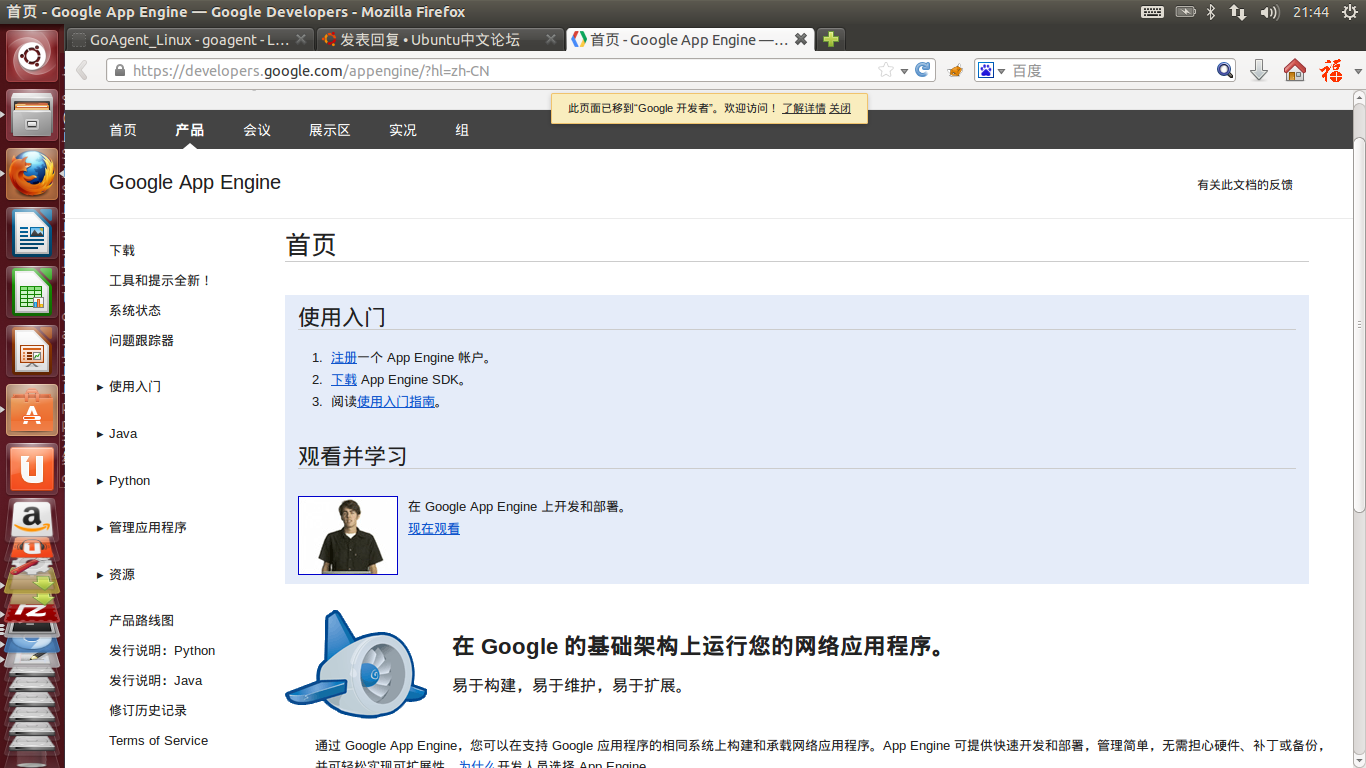Open the Files manager from the dock

(x=33, y=116)
